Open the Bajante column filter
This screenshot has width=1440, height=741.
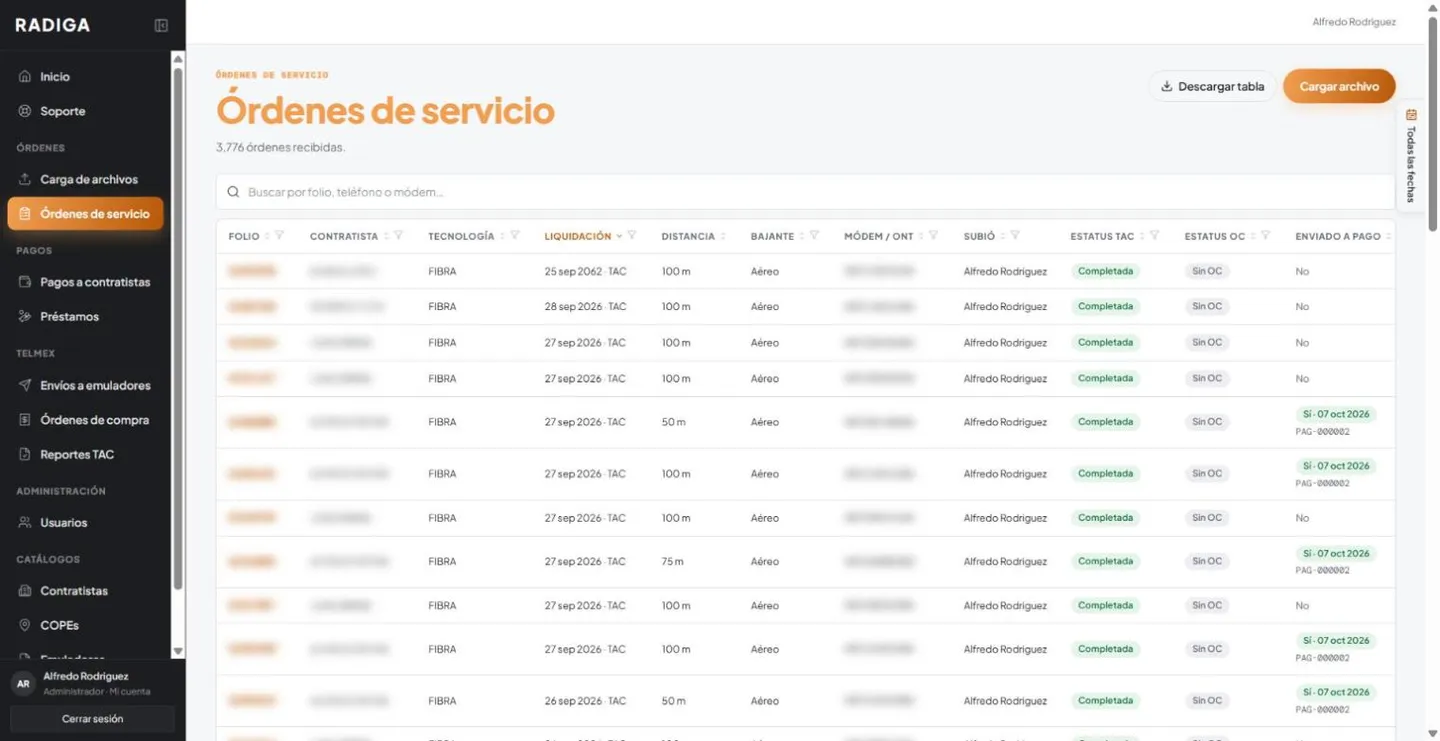815,236
